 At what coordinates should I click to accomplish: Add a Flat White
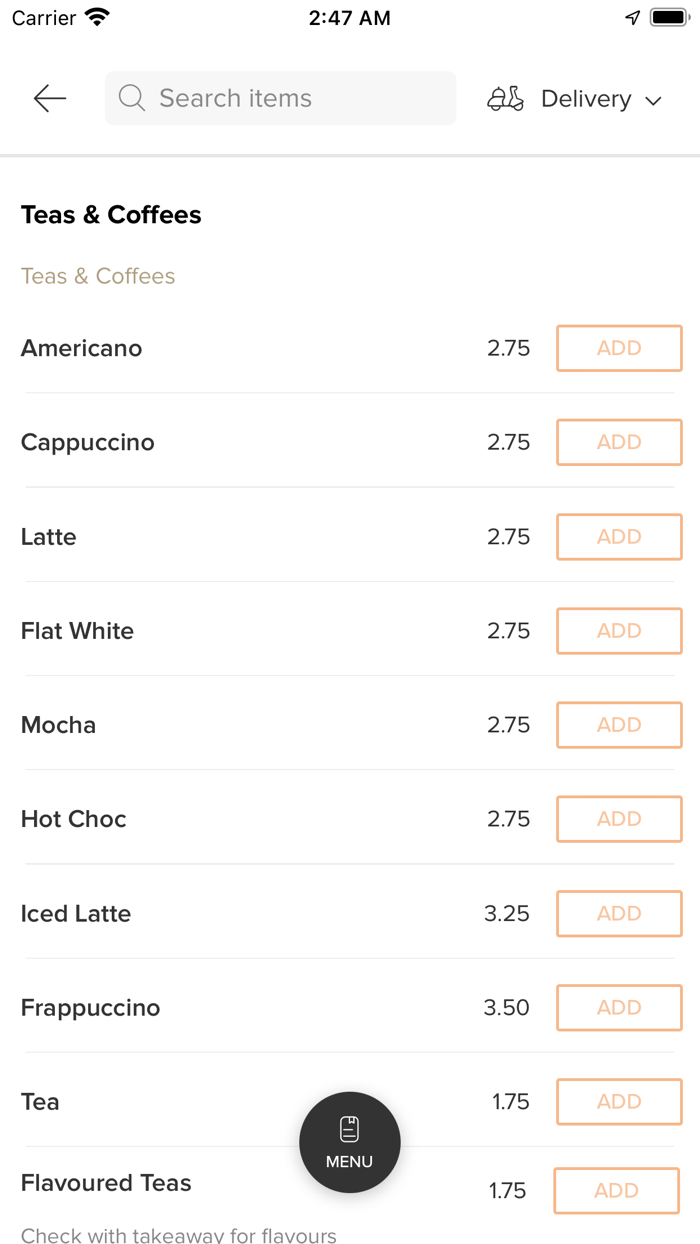pyautogui.click(x=619, y=631)
